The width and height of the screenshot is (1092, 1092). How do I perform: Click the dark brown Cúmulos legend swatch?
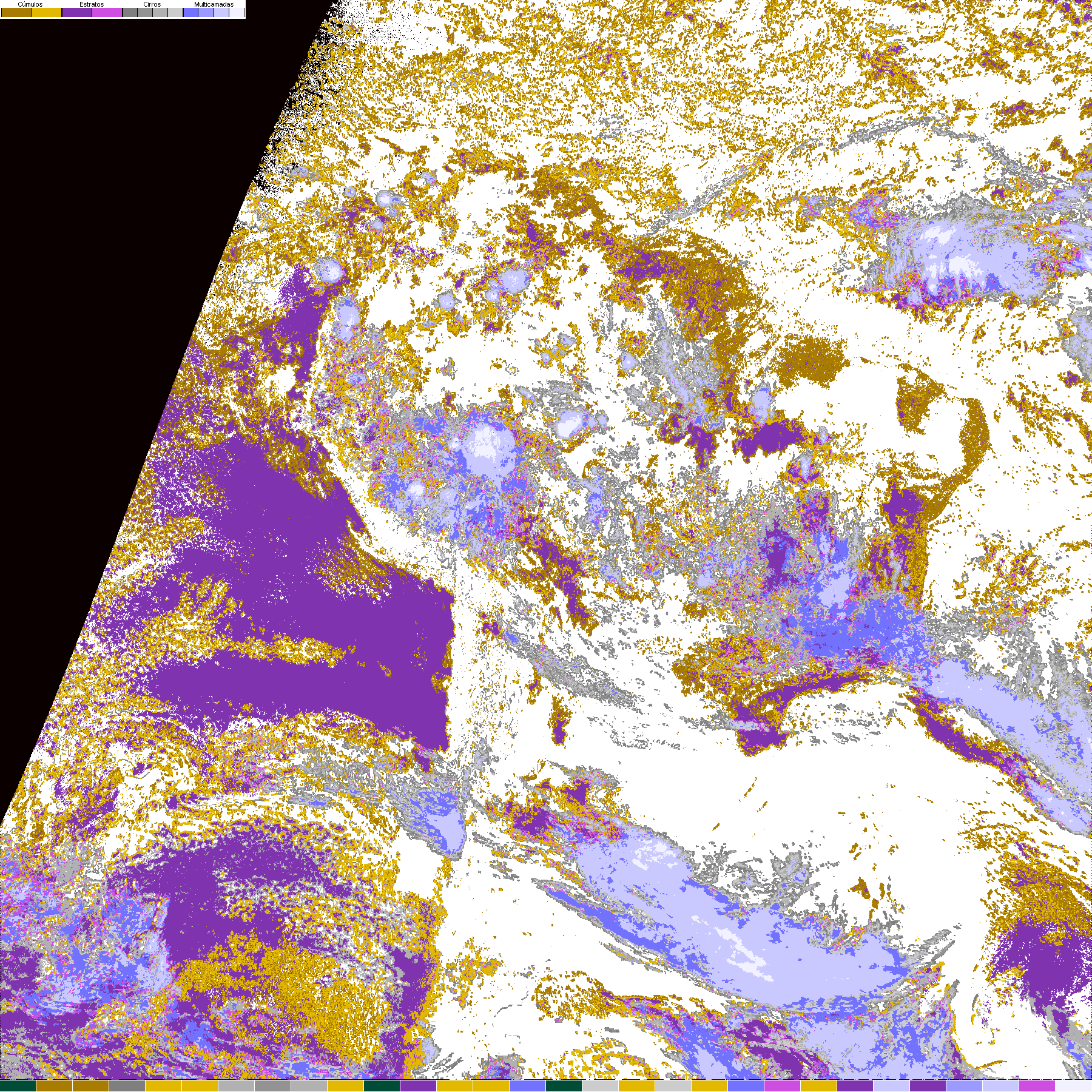tap(16, 12)
